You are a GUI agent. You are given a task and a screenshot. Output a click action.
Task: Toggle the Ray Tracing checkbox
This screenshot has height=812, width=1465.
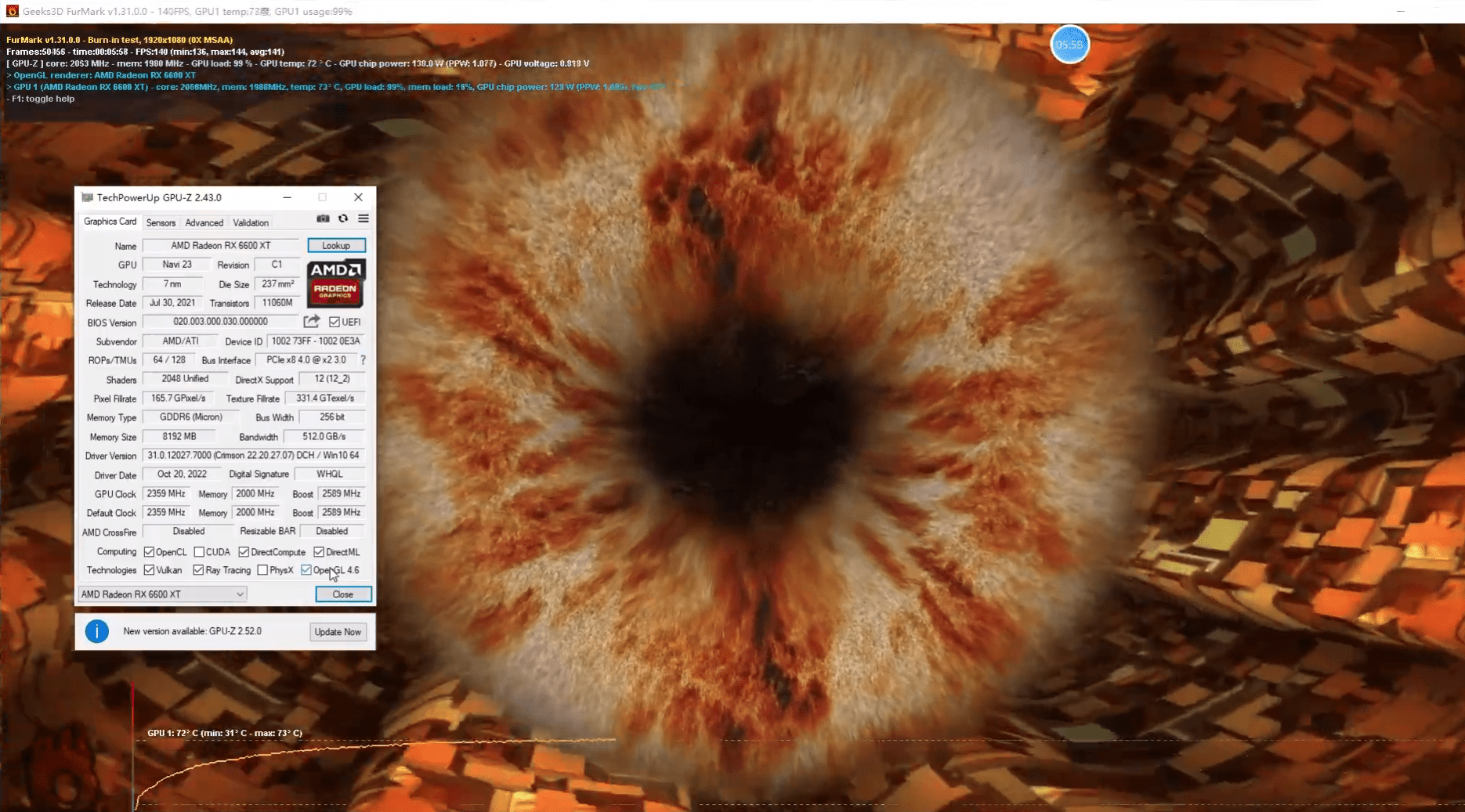coord(198,570)
